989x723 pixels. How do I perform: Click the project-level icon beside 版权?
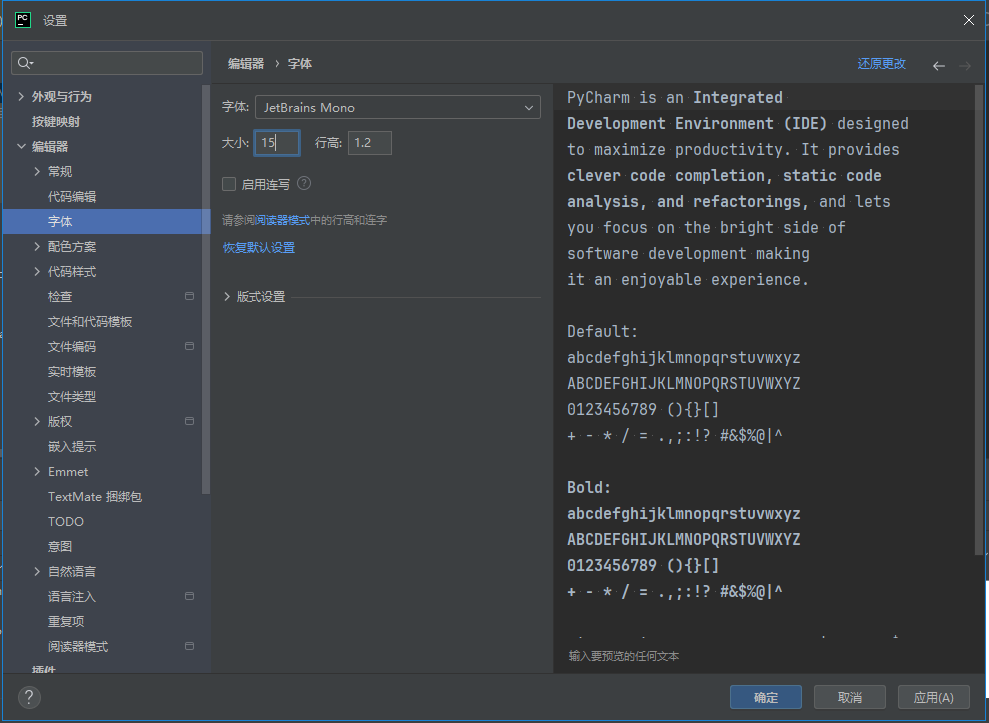tap(189, 421)
